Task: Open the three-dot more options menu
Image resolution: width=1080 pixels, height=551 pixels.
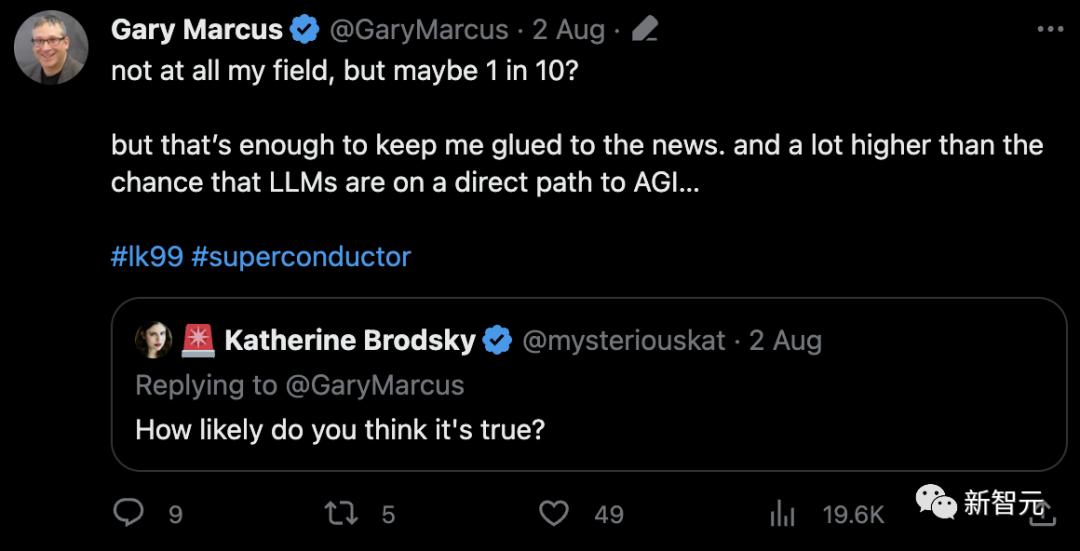Action: pos(1049,30)
